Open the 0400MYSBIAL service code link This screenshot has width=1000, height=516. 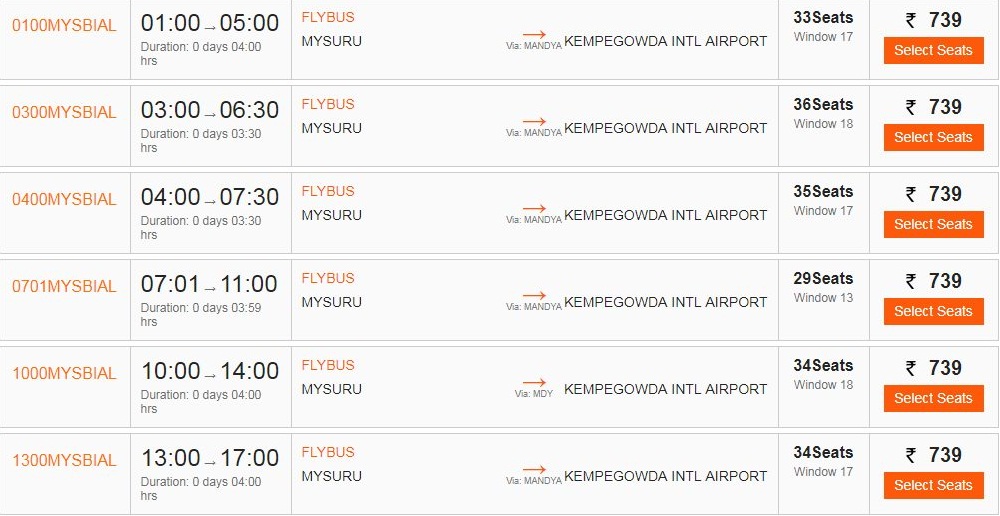tap(64, 199)
